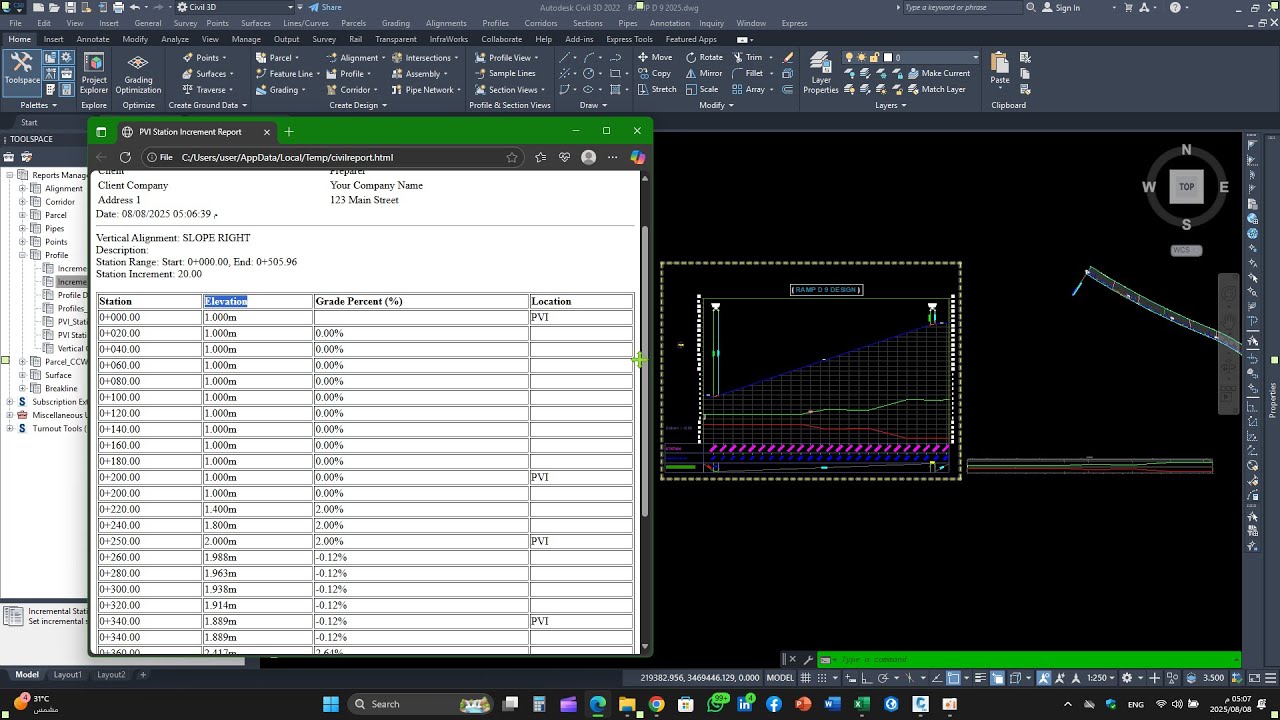Toggle drawing grid display in status bar

pyautogui.click(x=806, y=678)
